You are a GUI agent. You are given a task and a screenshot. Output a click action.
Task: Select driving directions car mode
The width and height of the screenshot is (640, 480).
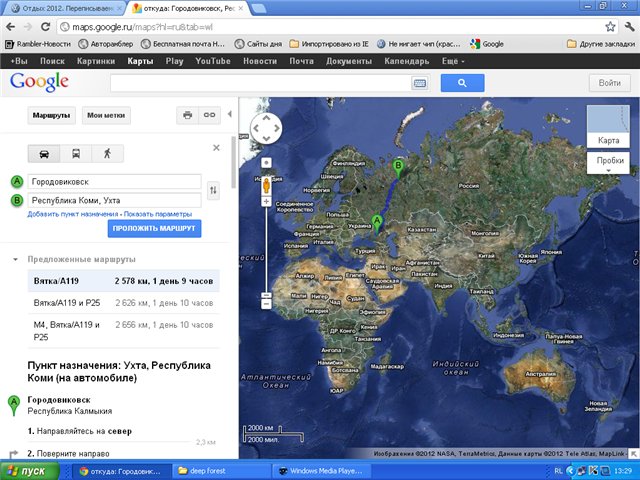(44, 154)
